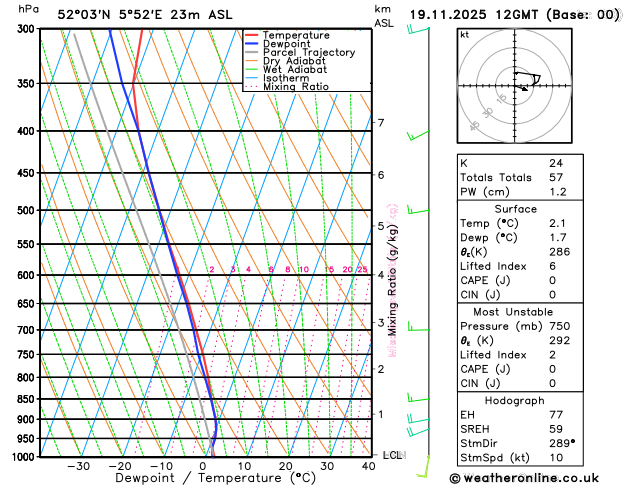Click the mixing ratio 10 label
This screenshot has height=486, width=629.
click(304, 269)
